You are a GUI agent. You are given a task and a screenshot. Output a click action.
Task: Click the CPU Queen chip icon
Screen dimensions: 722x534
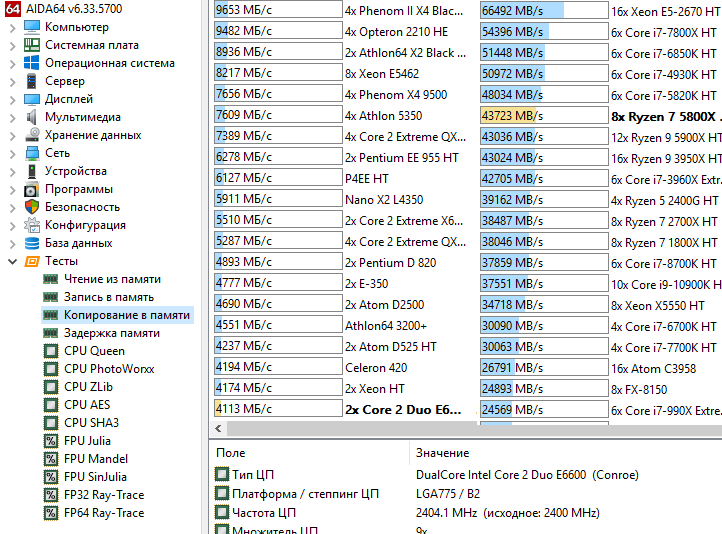[51, 351]
